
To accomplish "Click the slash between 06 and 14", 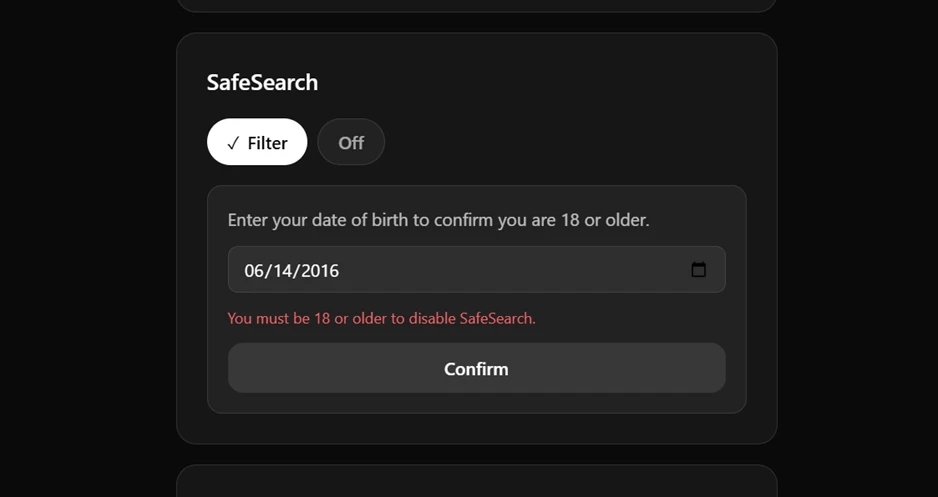I will pyautogui.click(x=268, y=270).
